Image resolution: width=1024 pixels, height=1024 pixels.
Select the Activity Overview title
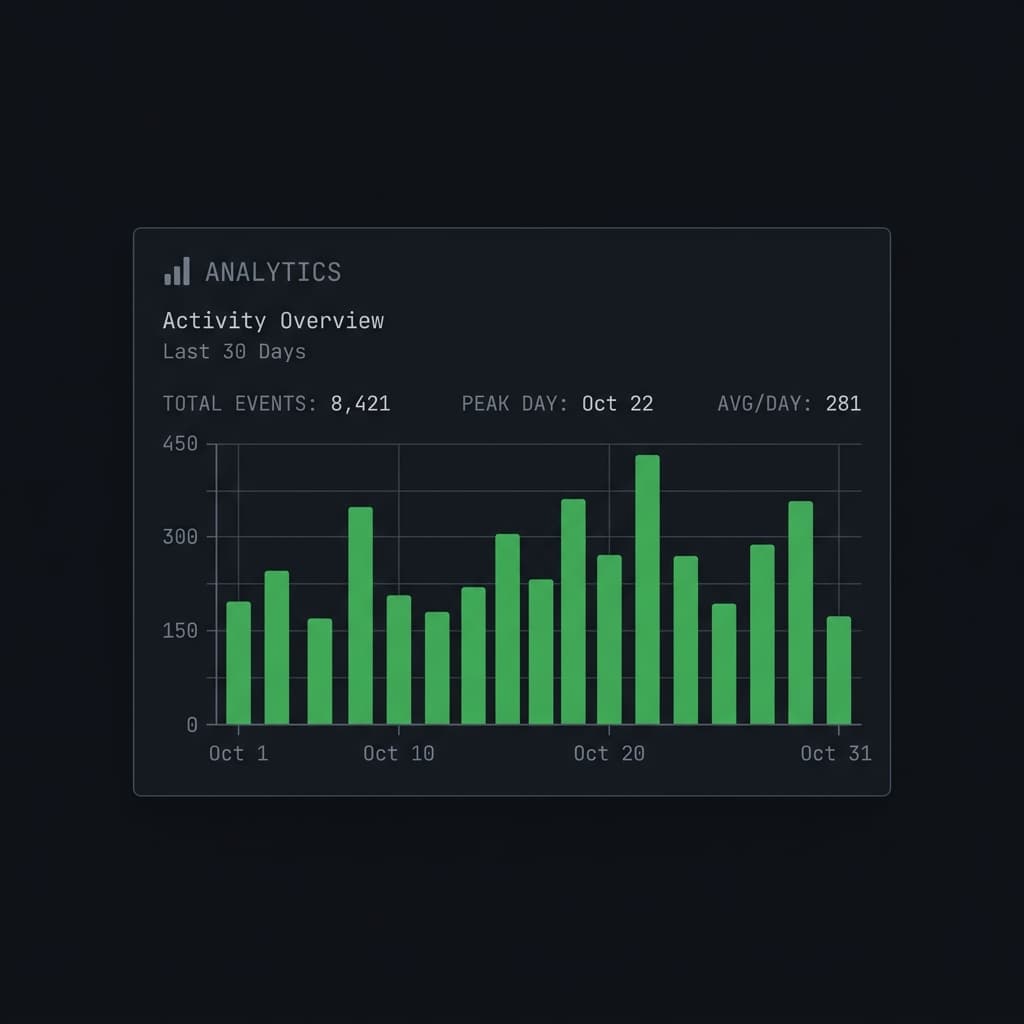[273, 321]
